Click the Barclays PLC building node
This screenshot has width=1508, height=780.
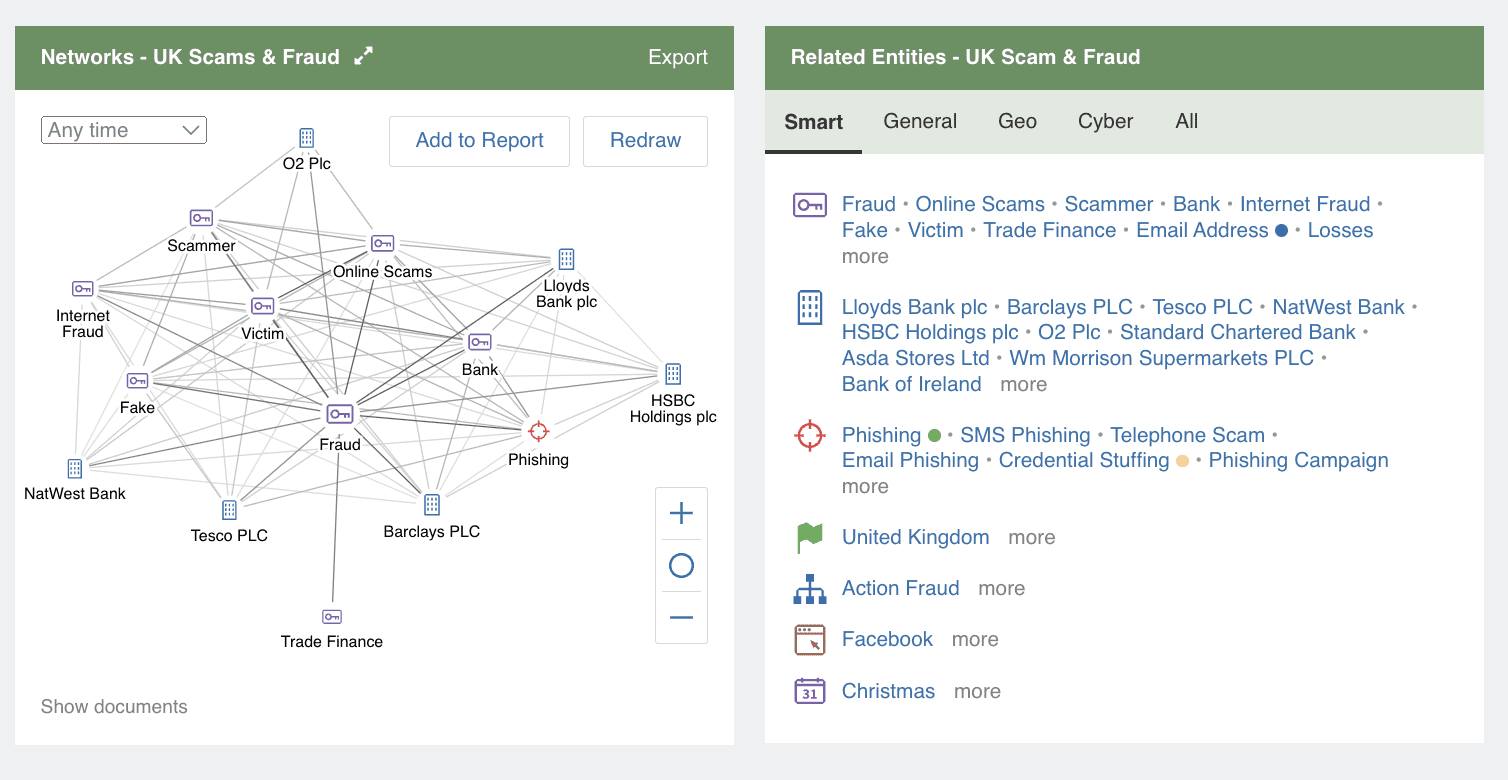pyautogui.click(x=432, y=504)
